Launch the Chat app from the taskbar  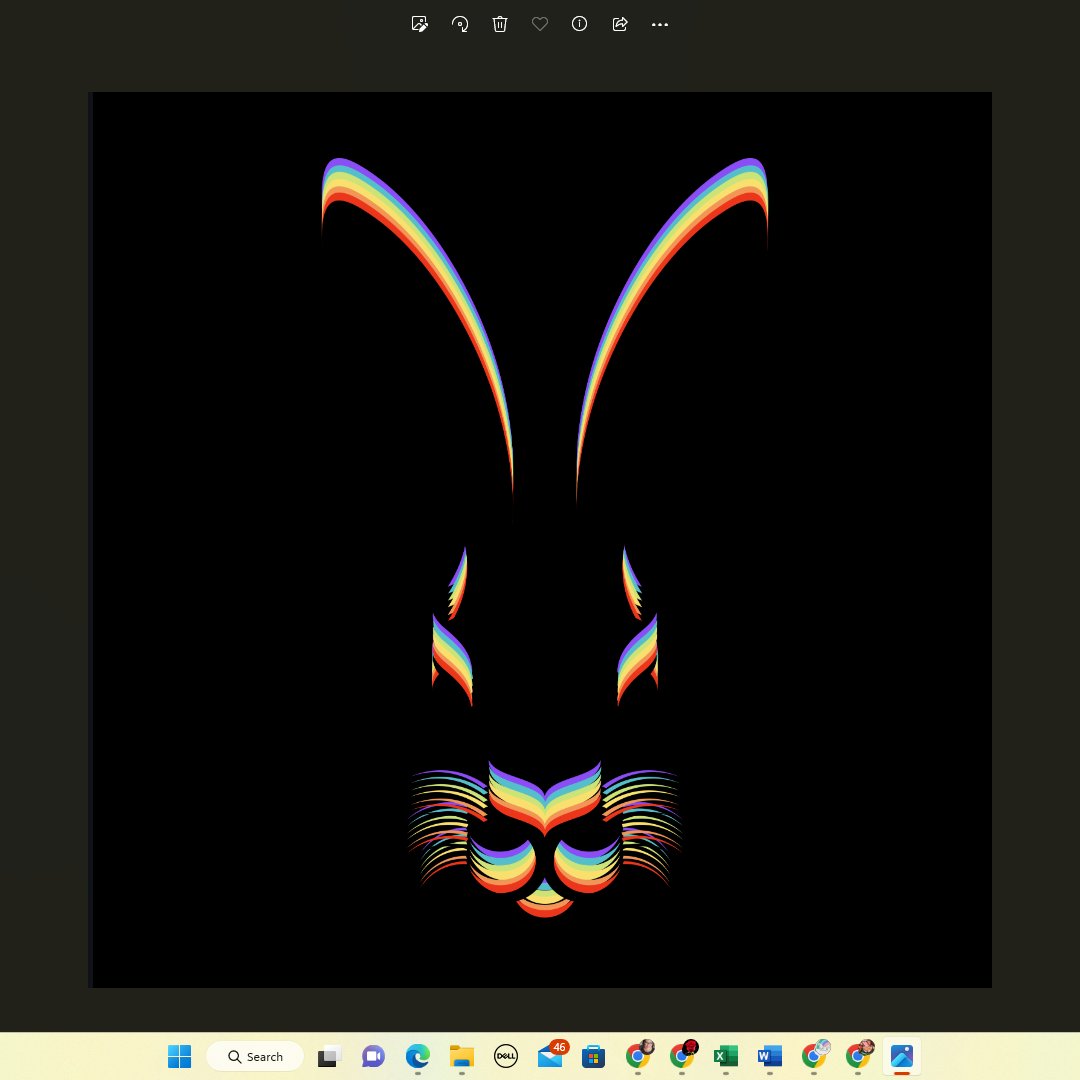point(373,1056)
